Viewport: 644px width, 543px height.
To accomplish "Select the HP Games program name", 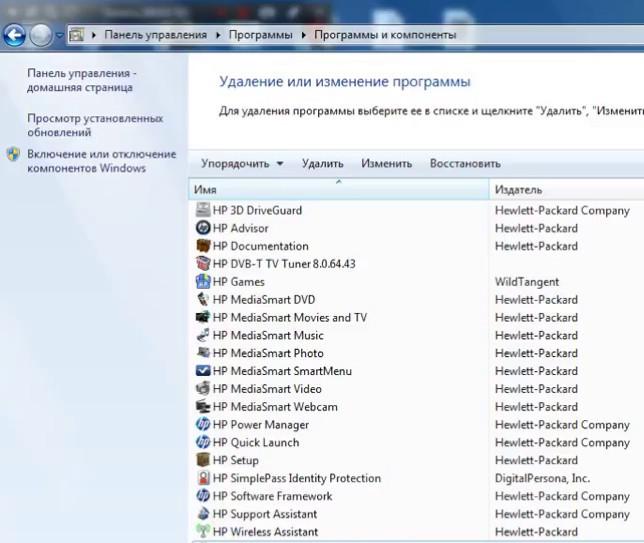I will (239, 282).
